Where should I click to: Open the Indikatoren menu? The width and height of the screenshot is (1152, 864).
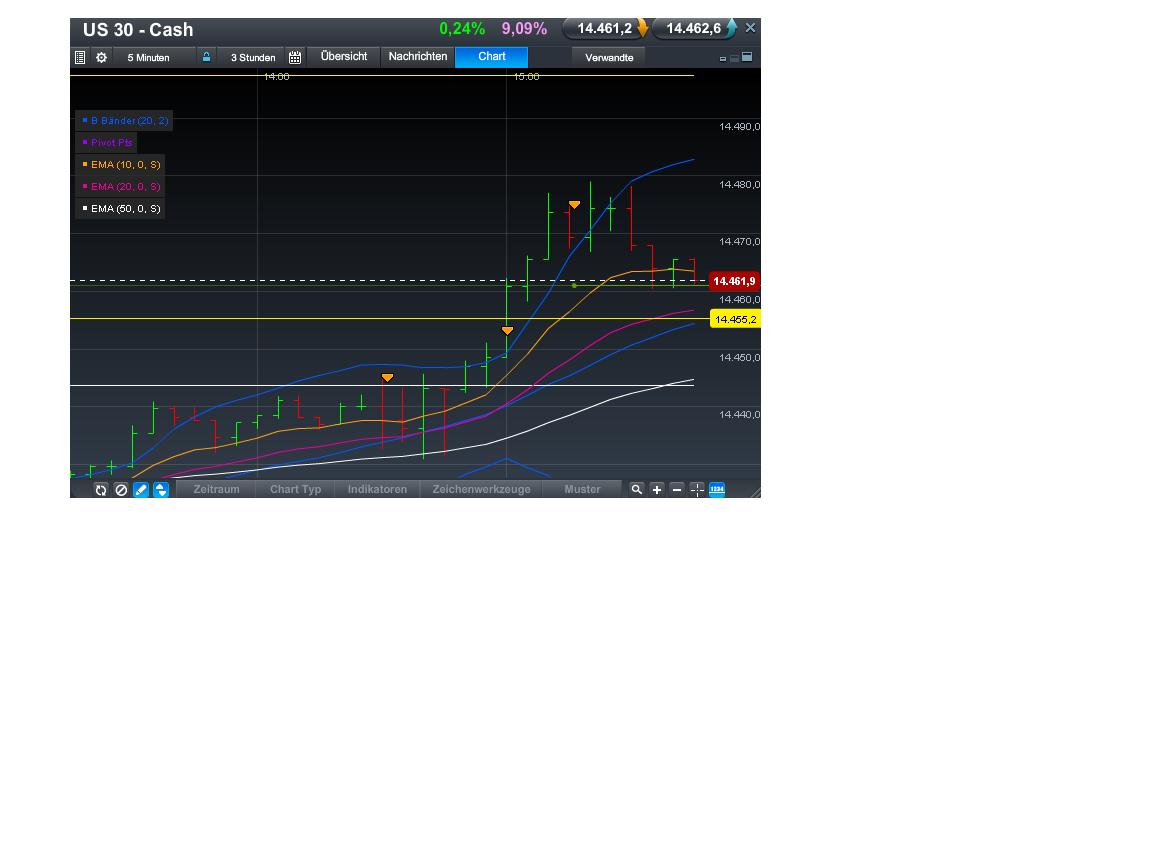coord(377,489)
